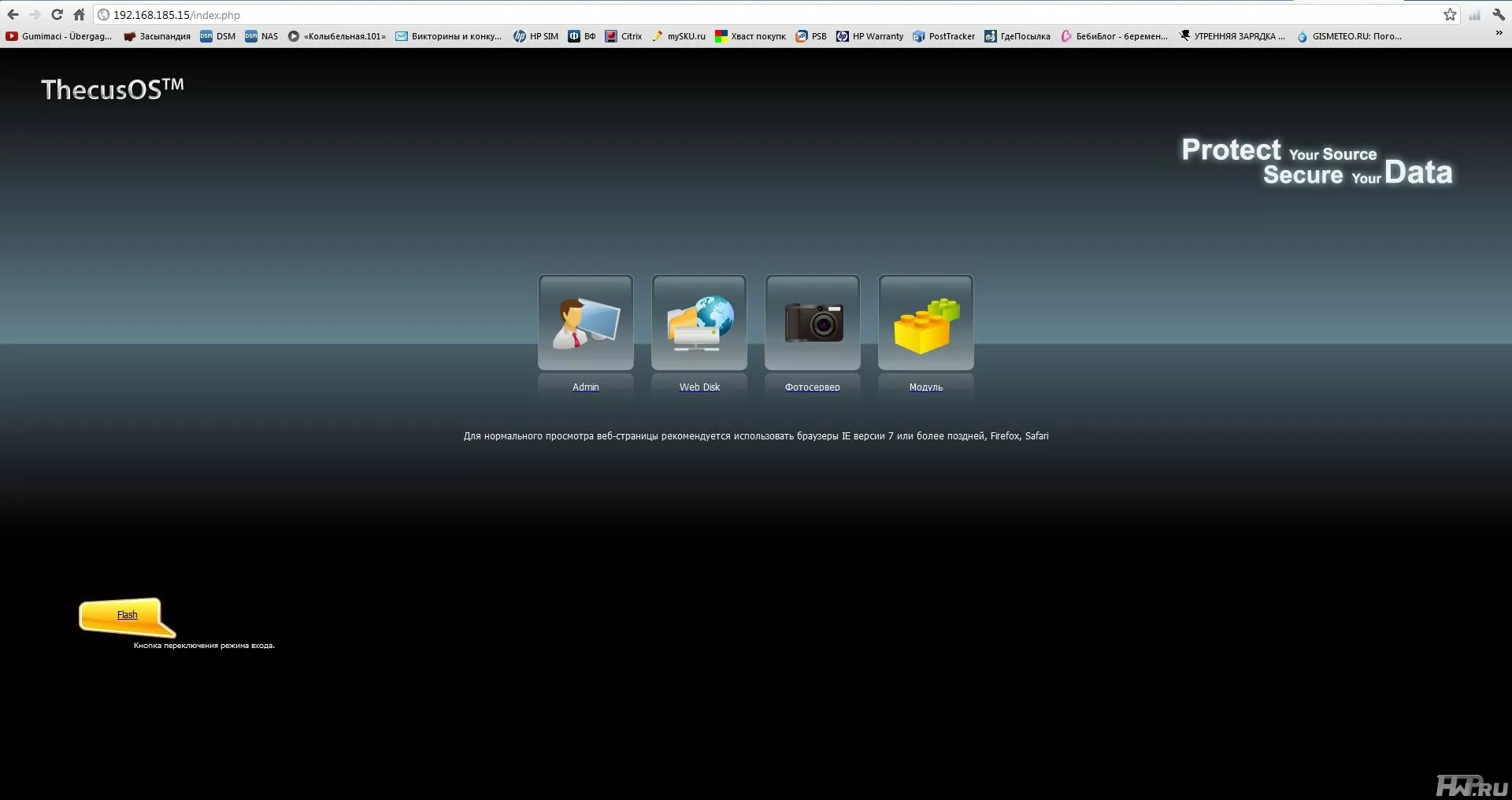1512x800 pixels.
Task: Click the ThecusOS logo
Action: point(113,89)
